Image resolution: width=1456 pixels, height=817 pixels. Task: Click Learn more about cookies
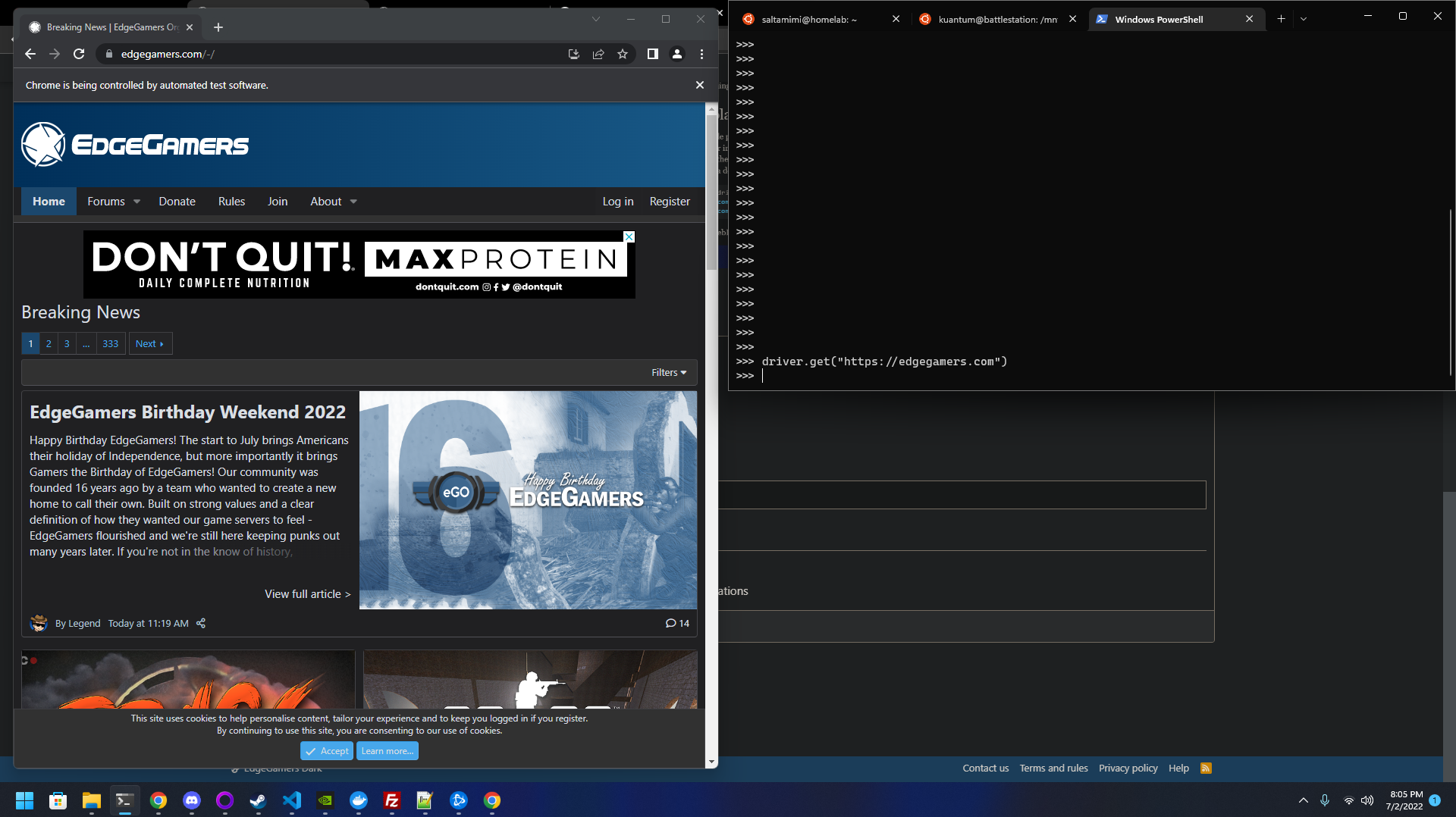click(388, 751)
